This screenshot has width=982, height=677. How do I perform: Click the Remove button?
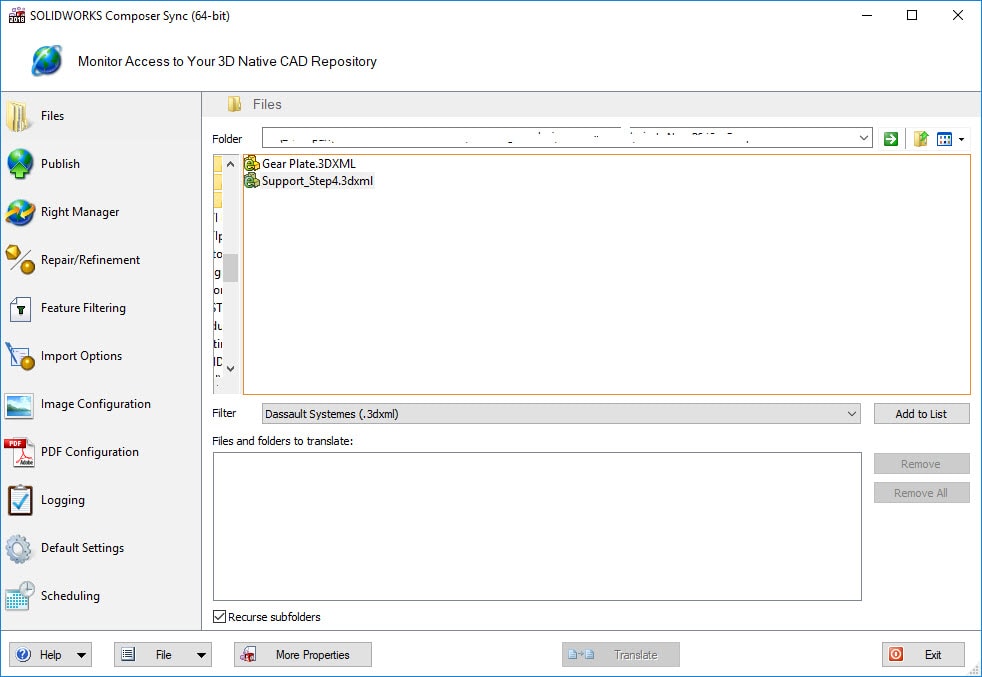921,464
